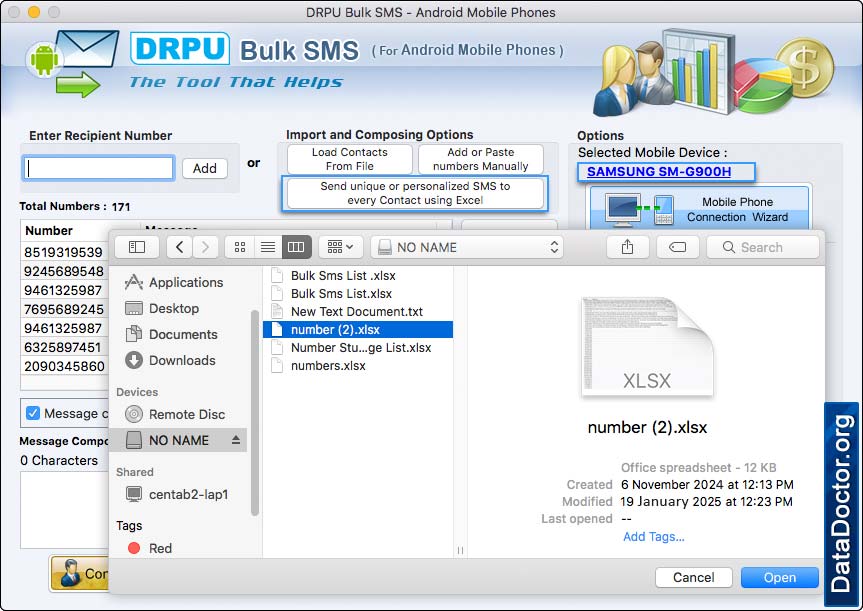Select file 'numbers.xlsx'
Image resolution: width=863 pixels, height=611 pixels.
(358, 365)
